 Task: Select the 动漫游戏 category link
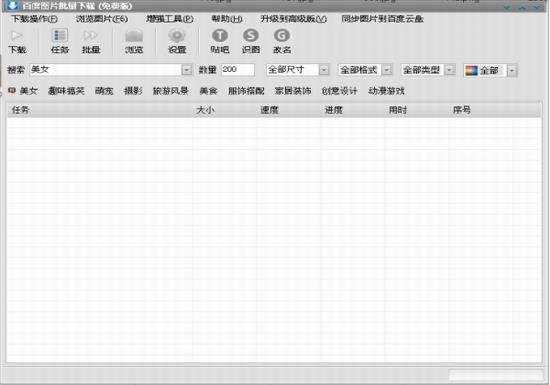[386, 91]
